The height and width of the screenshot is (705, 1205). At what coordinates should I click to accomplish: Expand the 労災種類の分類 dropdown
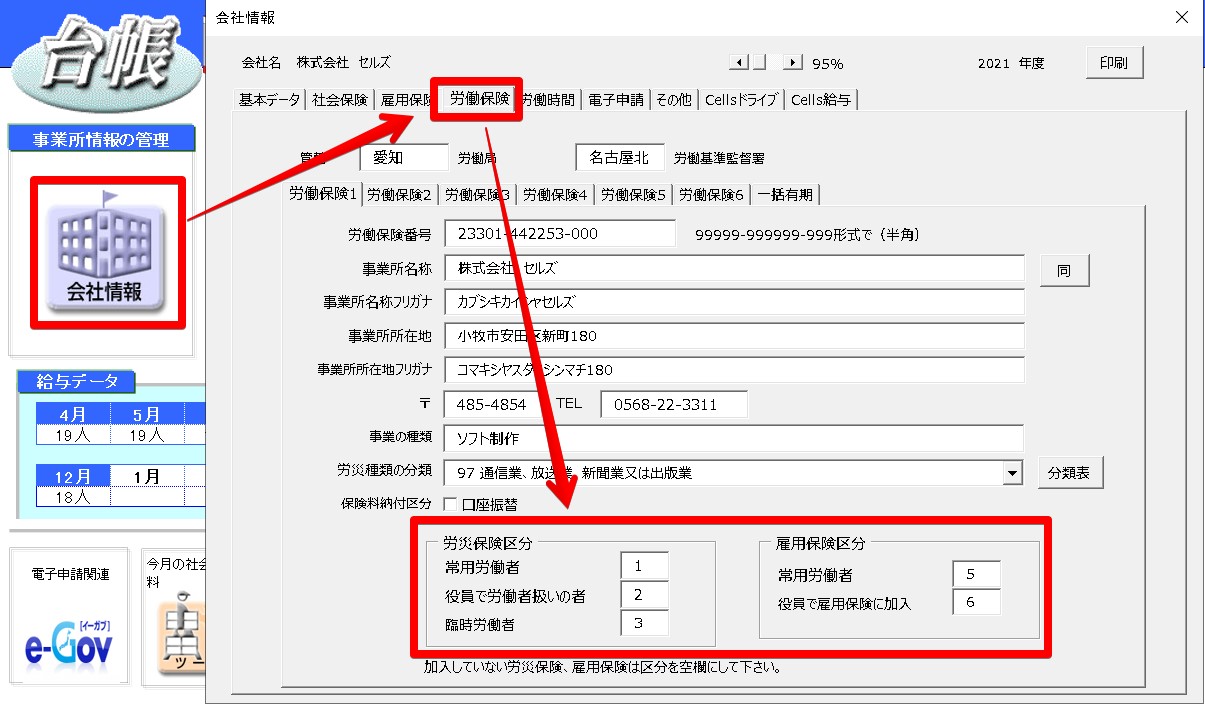tap(1012, 473)
